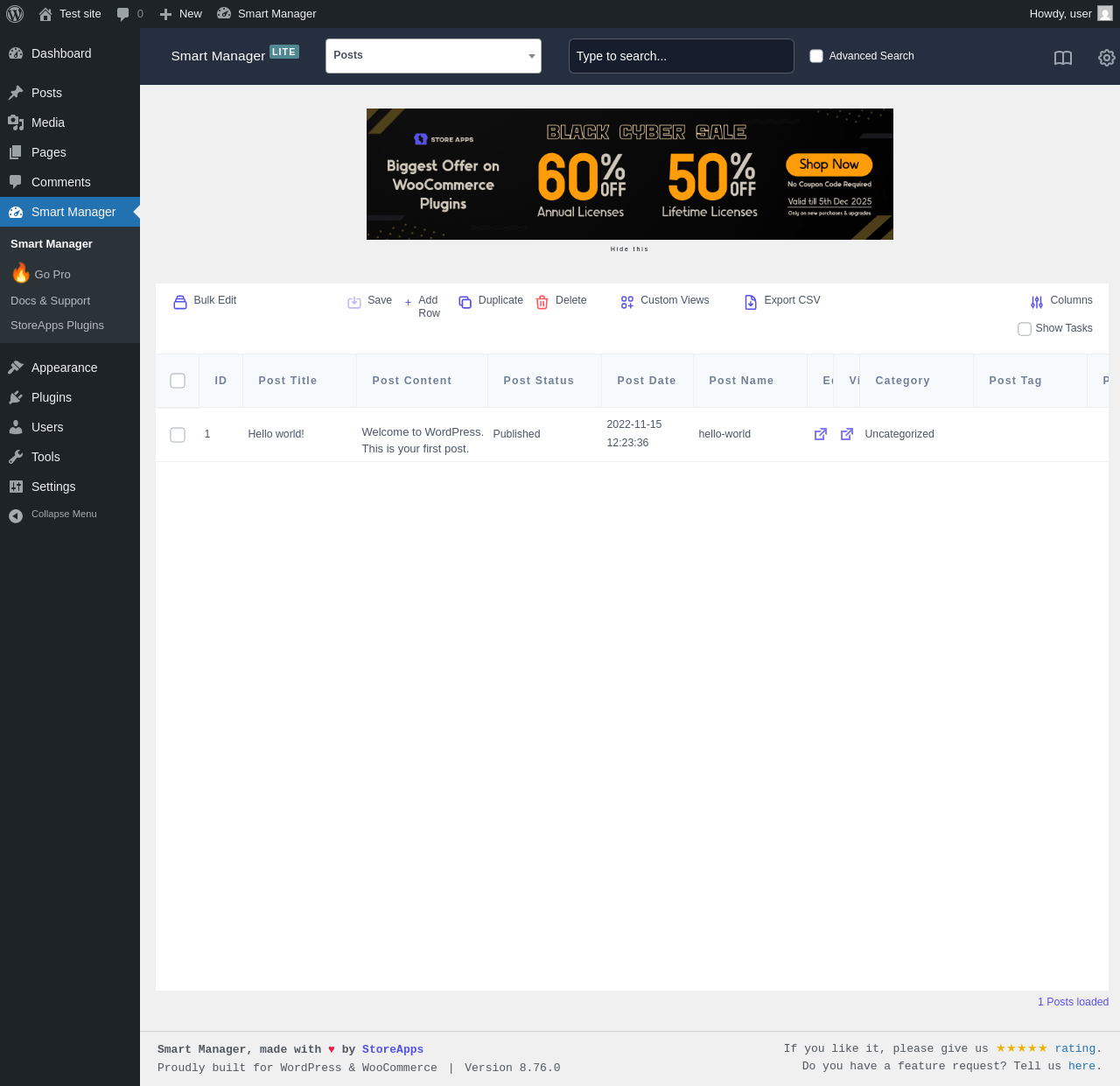
Task: Open the edit link icon for Hello world!
Action: point(821,434)
